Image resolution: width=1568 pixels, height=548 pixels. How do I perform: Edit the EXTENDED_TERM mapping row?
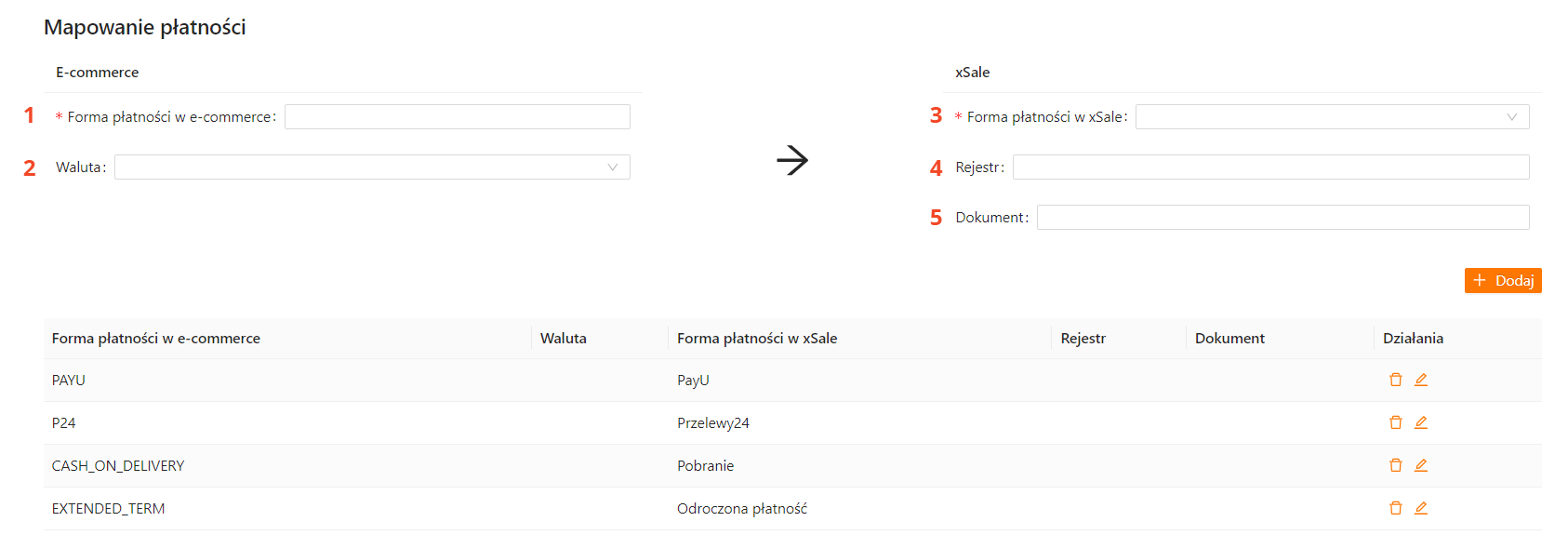[1421, 508]
